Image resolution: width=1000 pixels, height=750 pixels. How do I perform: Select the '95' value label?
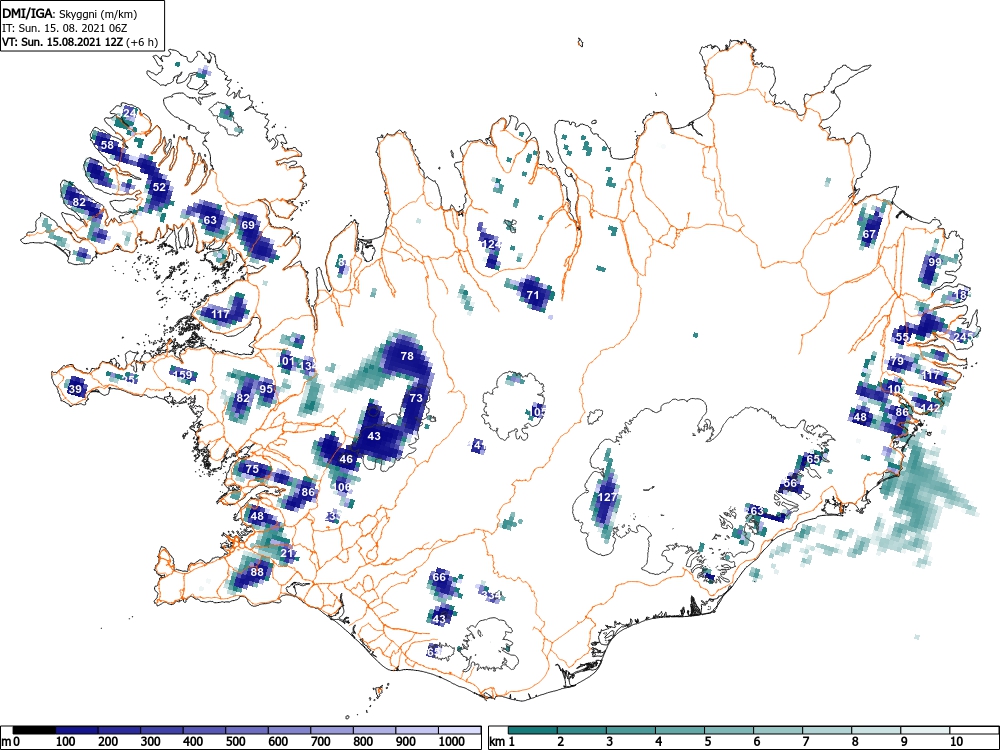[x=266, y=388]
